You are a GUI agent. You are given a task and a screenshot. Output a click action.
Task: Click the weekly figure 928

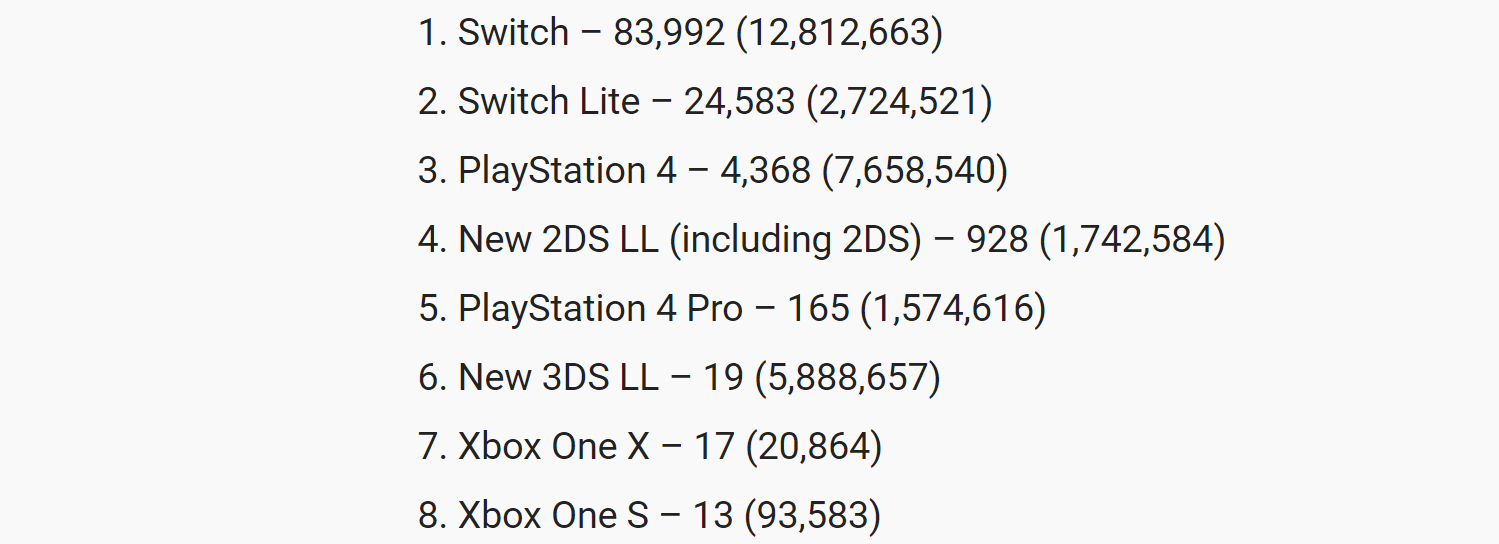(997, 240)
